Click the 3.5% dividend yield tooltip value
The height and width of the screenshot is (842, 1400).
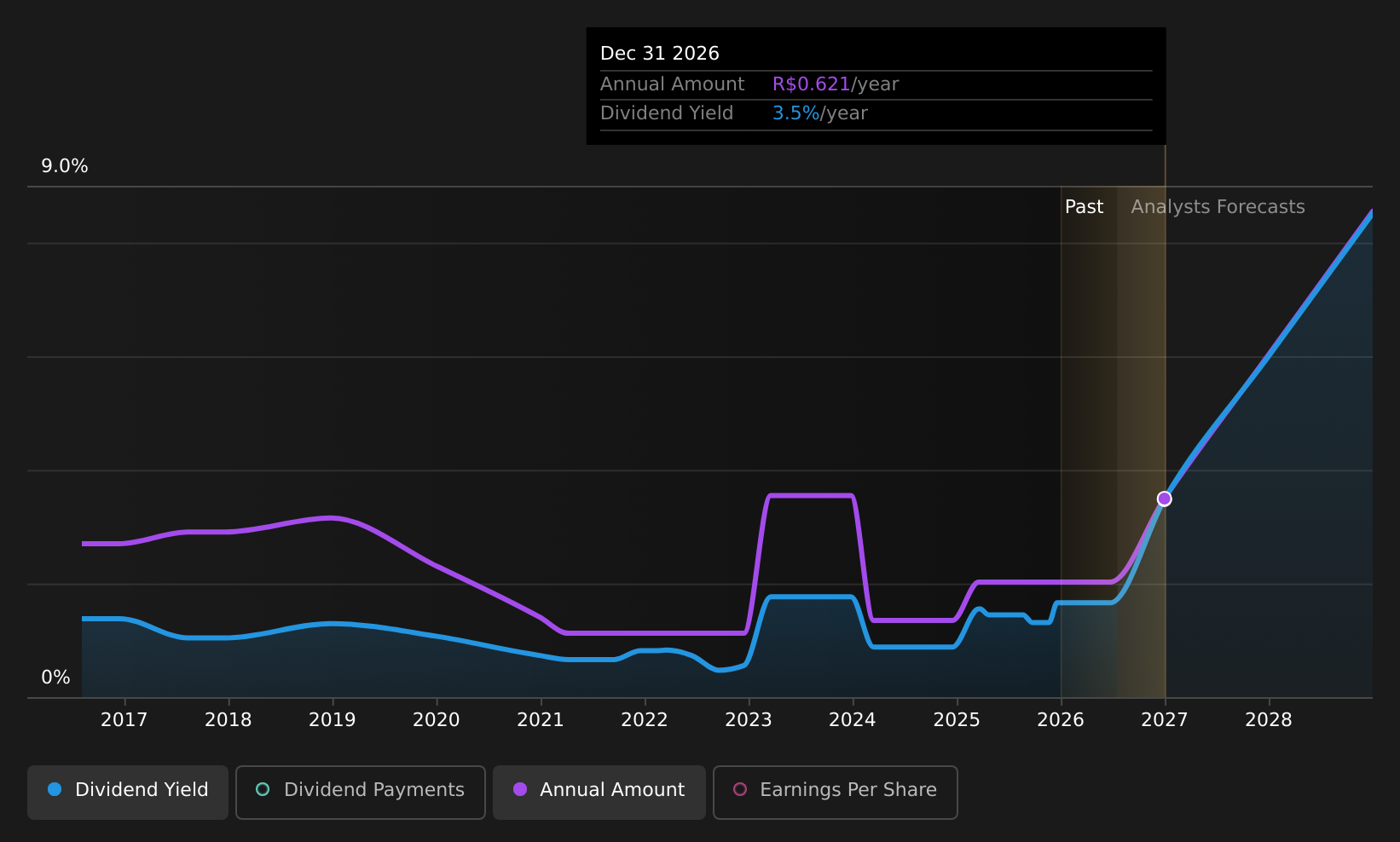795,113
